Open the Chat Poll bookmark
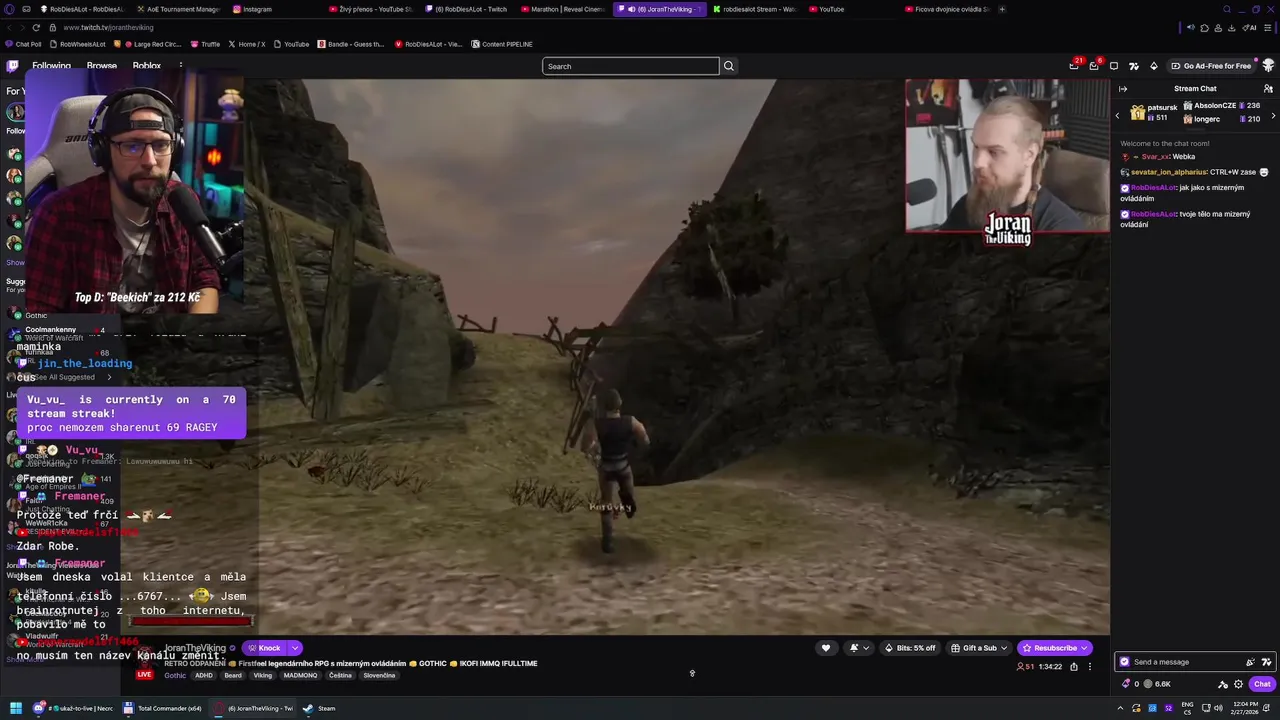1280x720 pixels. [24, 44]
